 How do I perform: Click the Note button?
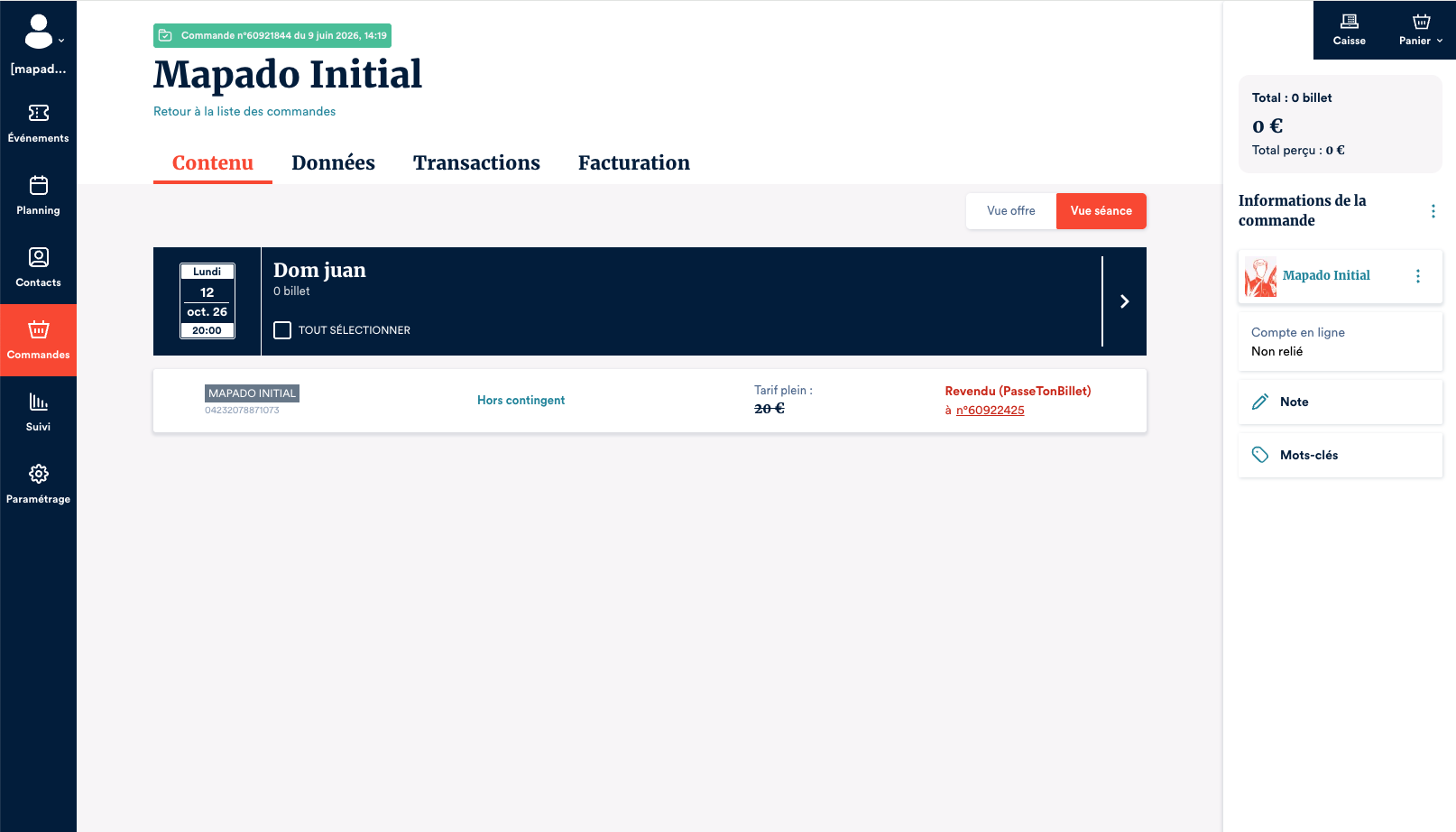point(1341,402)
